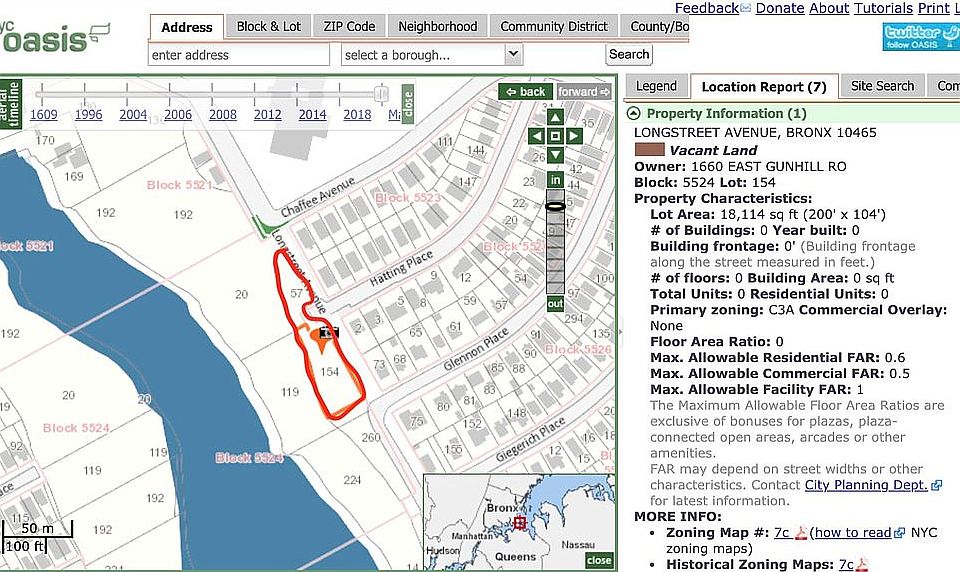
Task: Click the Search button
Action: pos(629,54)
